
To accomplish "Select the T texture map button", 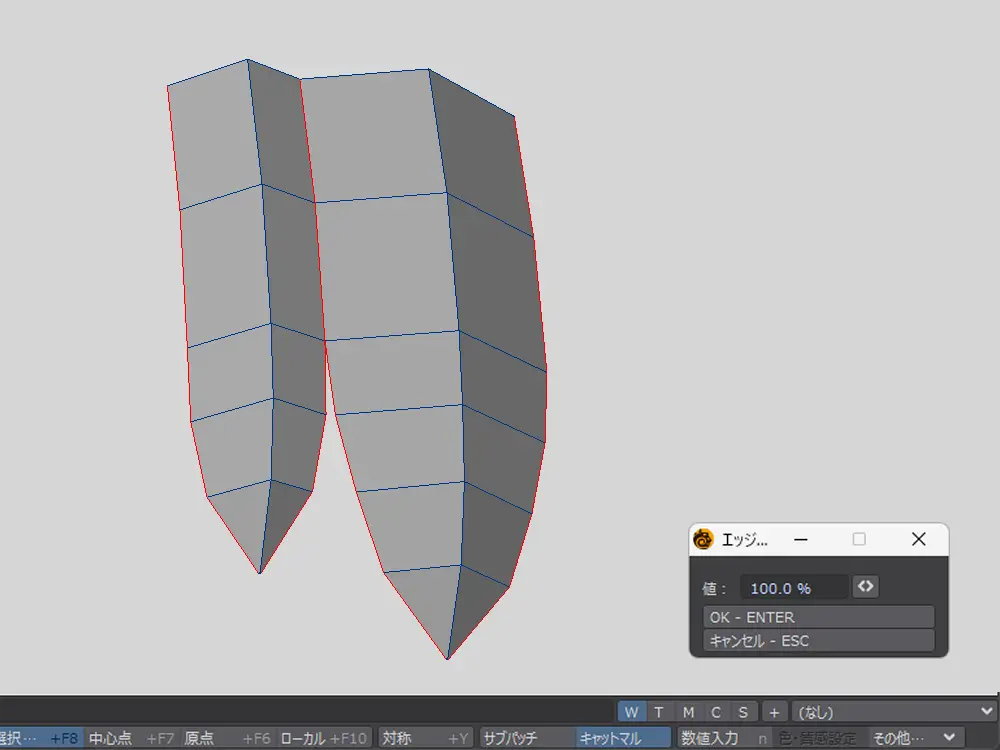I will click(x=659, y=712).
